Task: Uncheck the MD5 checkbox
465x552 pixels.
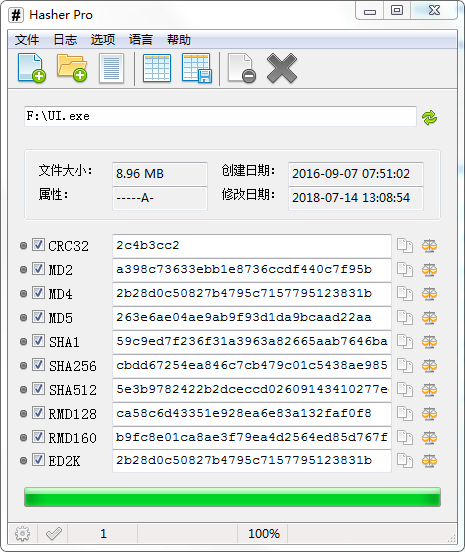Action: (38, 316)
